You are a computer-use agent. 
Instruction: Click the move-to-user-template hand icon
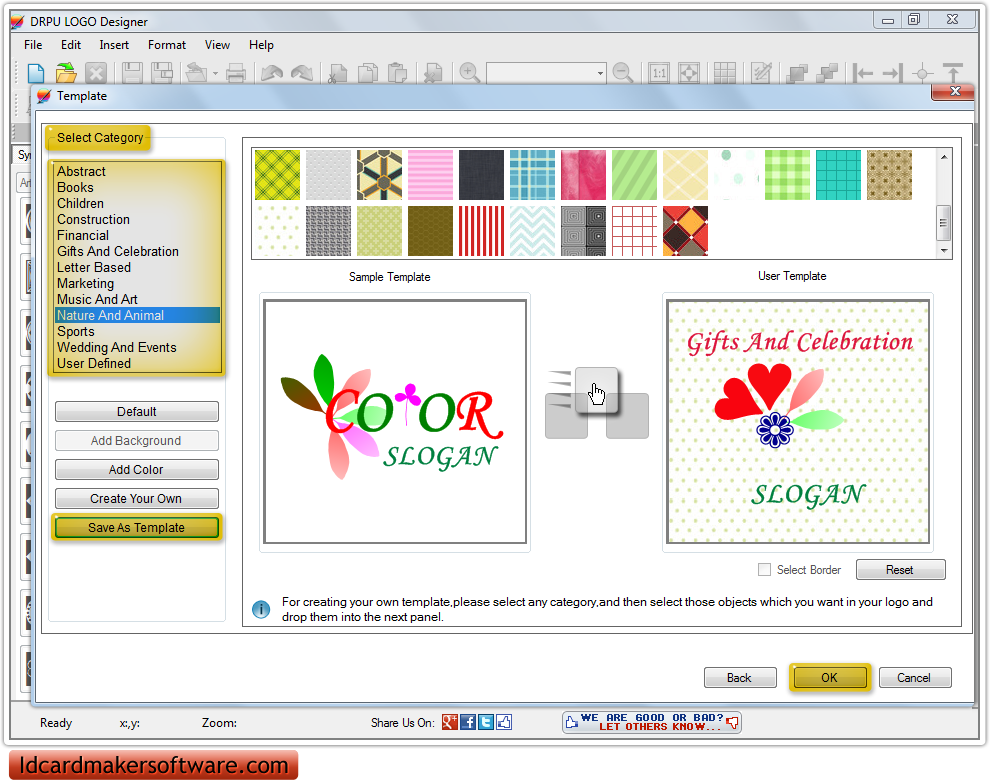pyautogui.click(x=597, y=392)
